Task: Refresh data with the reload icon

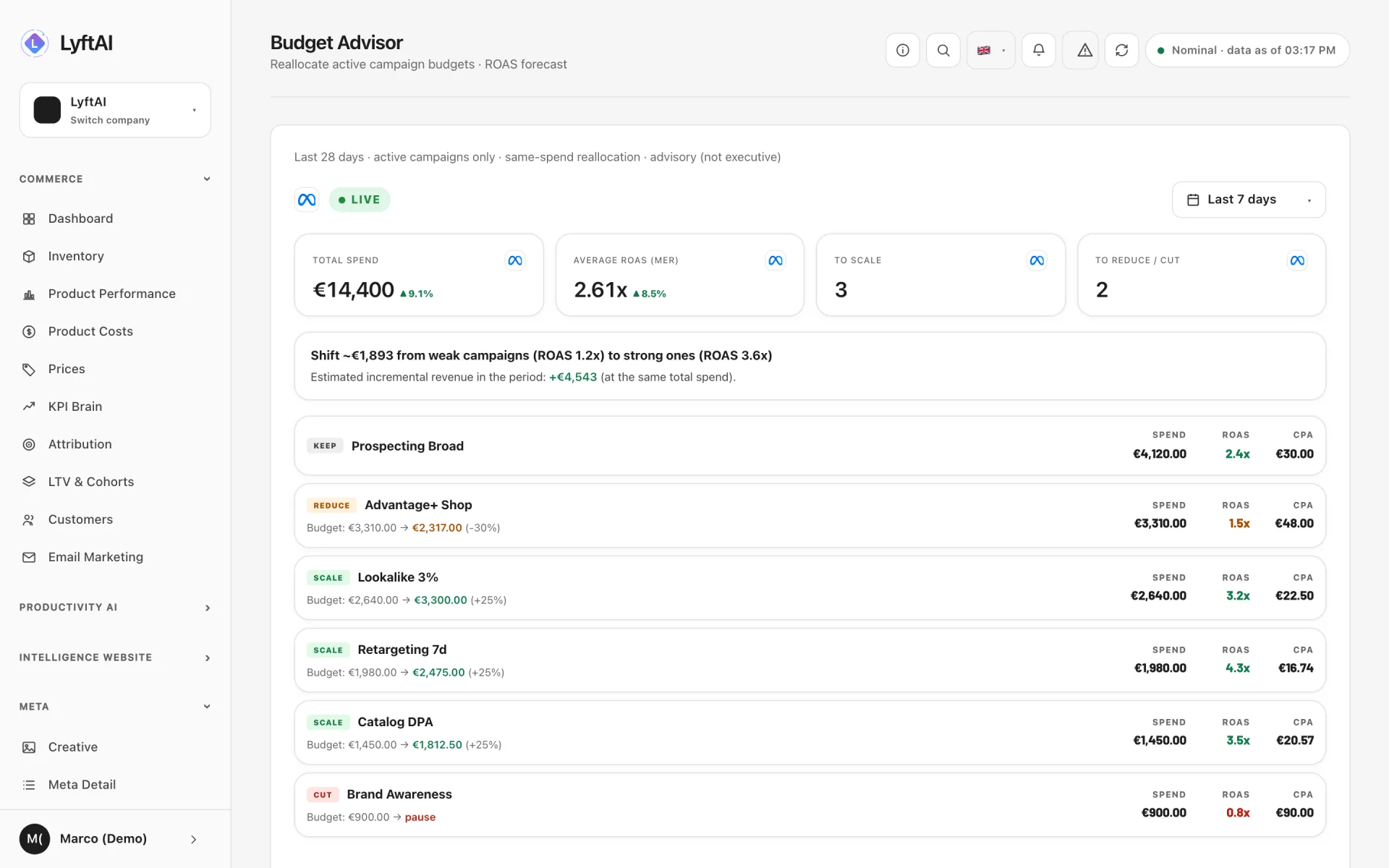Action: pos(1121,51)
